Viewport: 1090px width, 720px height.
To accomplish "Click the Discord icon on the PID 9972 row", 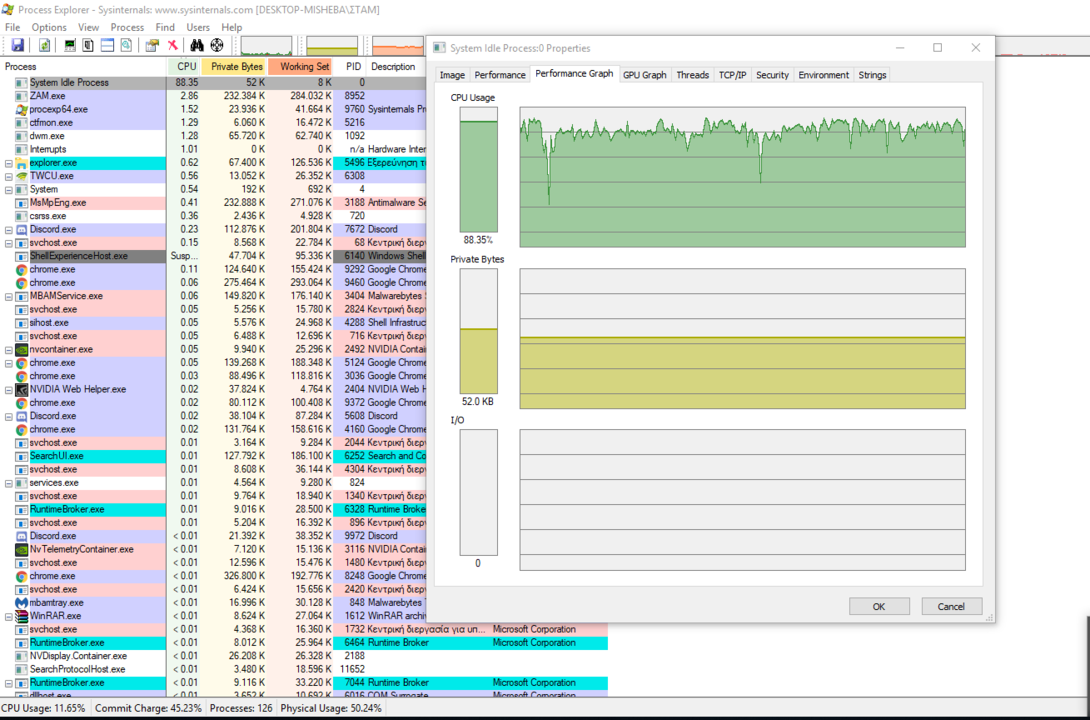I will [22, 536].
